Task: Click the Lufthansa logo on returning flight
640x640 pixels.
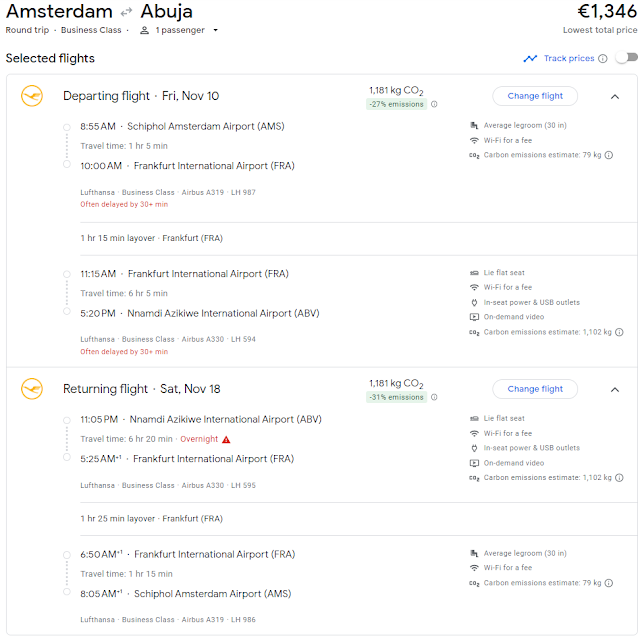Action: coord(31,388)
